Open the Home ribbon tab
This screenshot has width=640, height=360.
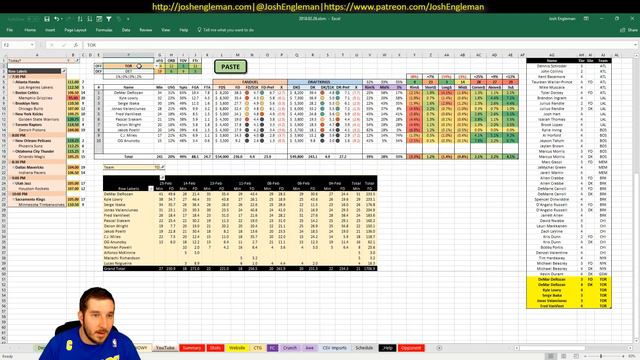[x=30, y=30]
